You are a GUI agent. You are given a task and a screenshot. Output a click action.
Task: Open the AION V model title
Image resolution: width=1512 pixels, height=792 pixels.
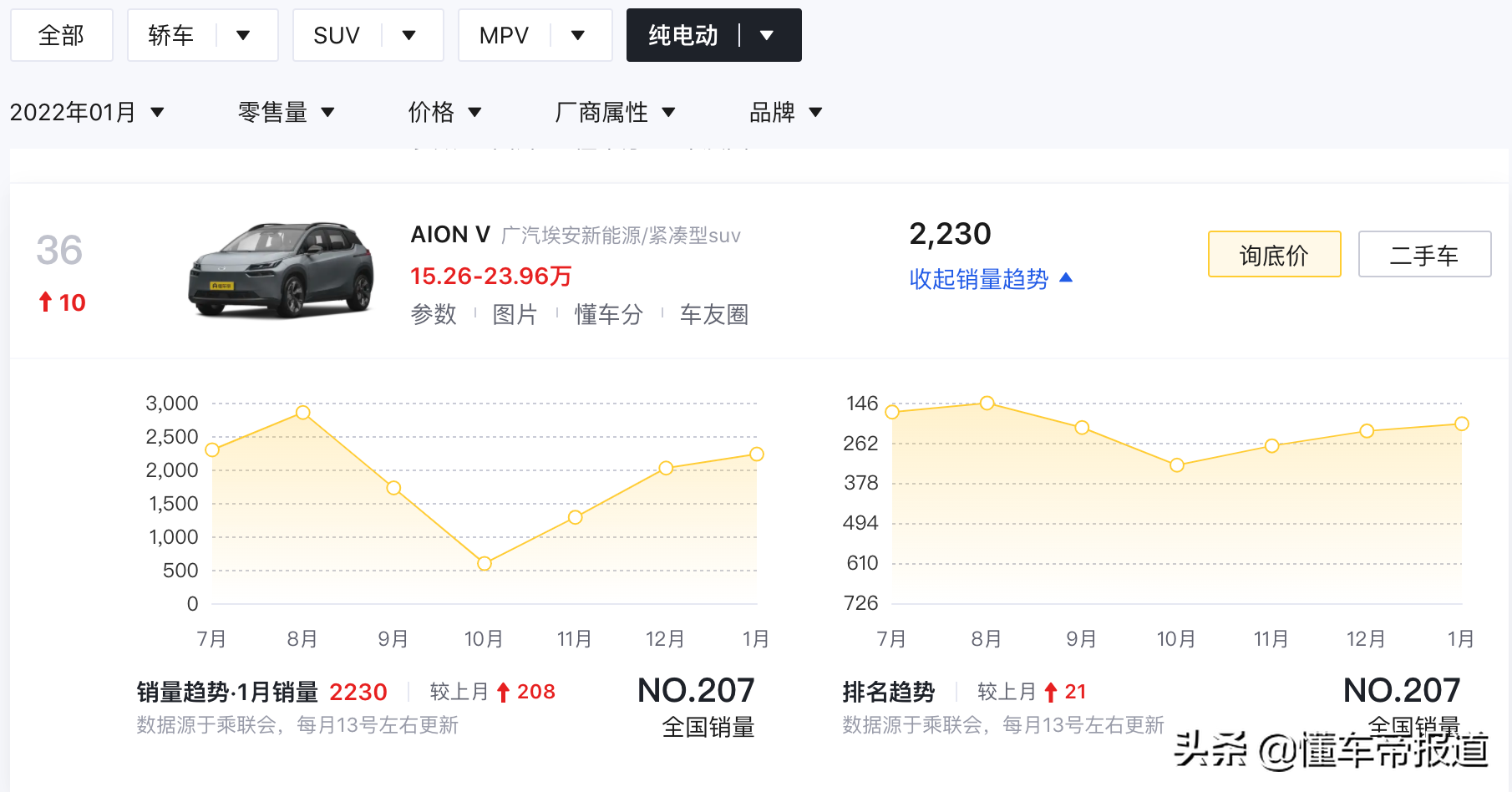[450, 235]
